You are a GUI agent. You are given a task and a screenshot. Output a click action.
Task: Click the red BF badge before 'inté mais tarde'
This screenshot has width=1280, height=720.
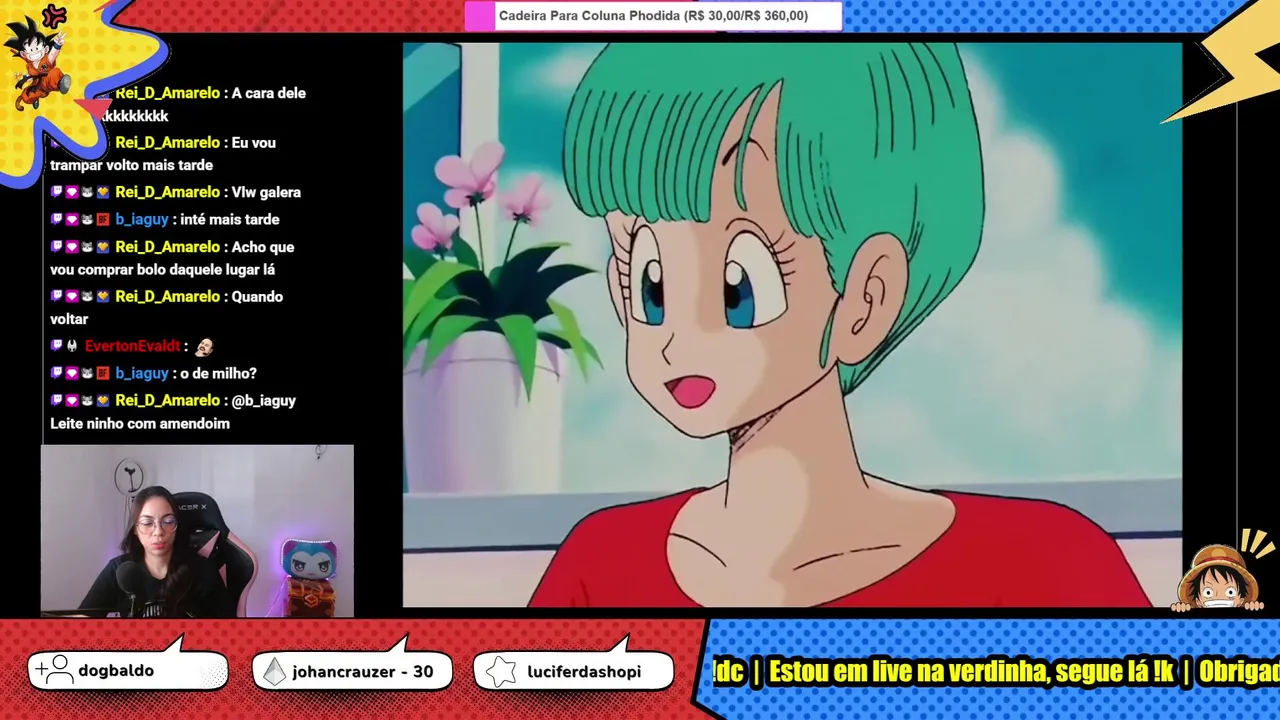102,219
